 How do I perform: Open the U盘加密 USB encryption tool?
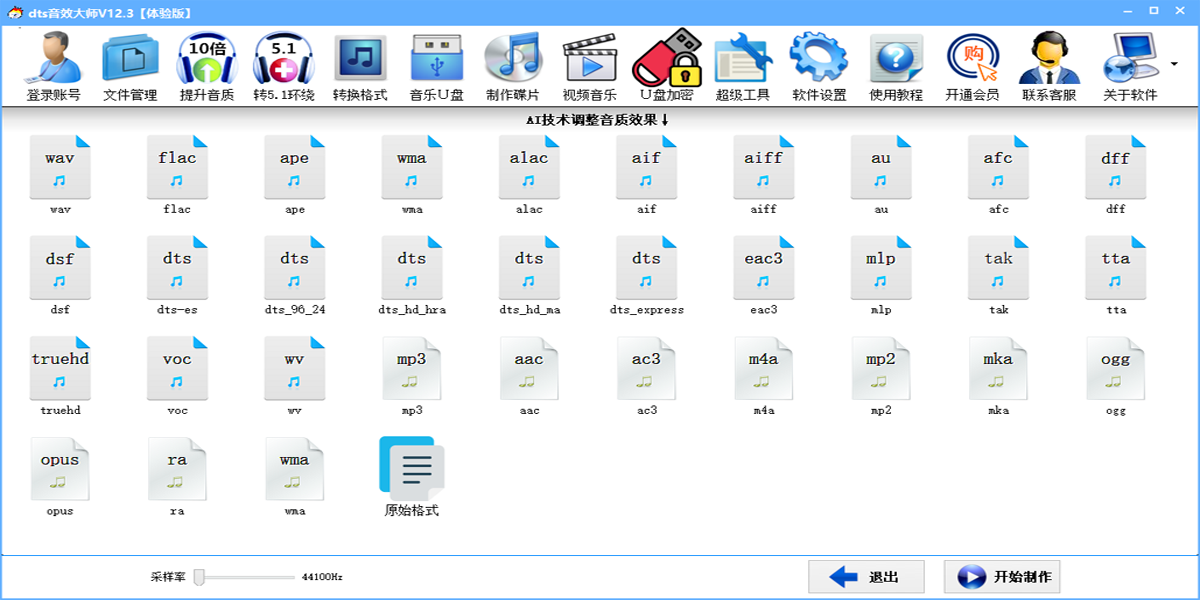point(668,62)
